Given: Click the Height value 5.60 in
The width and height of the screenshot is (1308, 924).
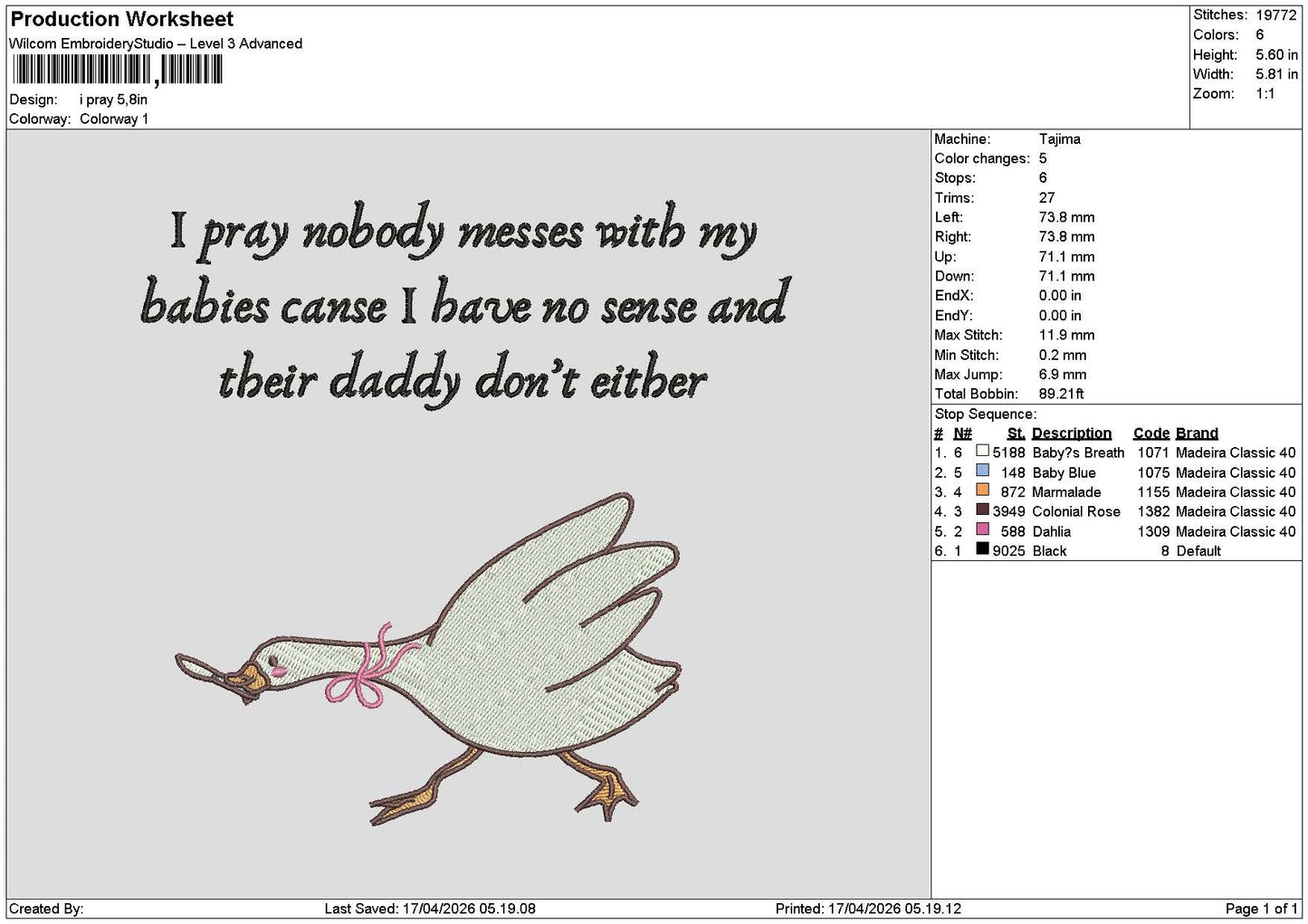Looking at the screenshot, I should [1276, 54].
